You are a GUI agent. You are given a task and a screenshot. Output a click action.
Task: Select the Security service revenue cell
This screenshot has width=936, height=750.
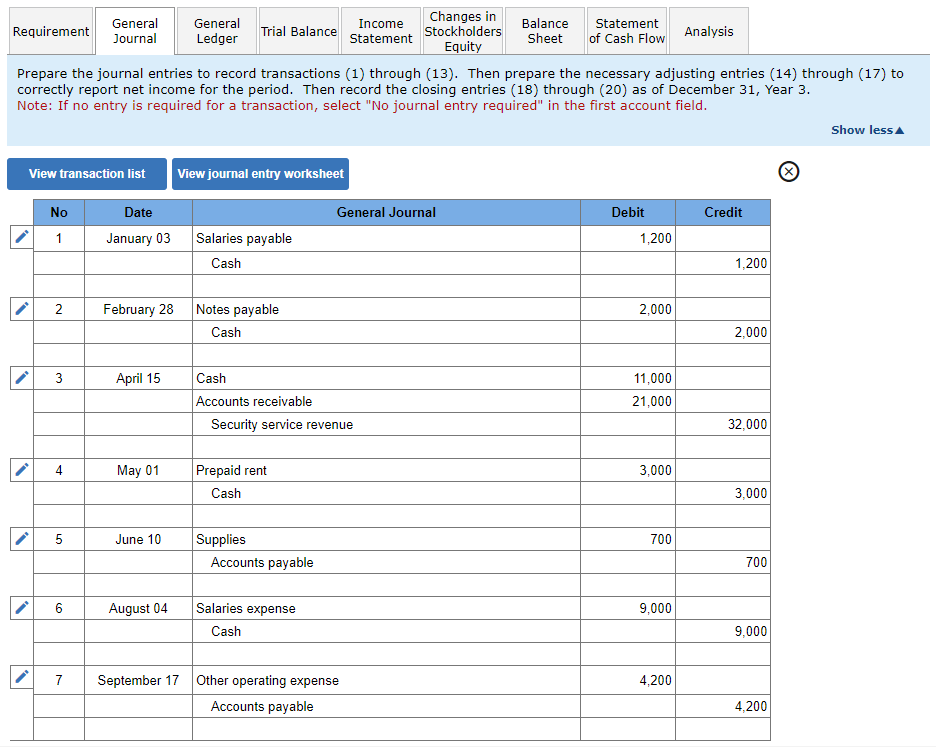(386, 425)
